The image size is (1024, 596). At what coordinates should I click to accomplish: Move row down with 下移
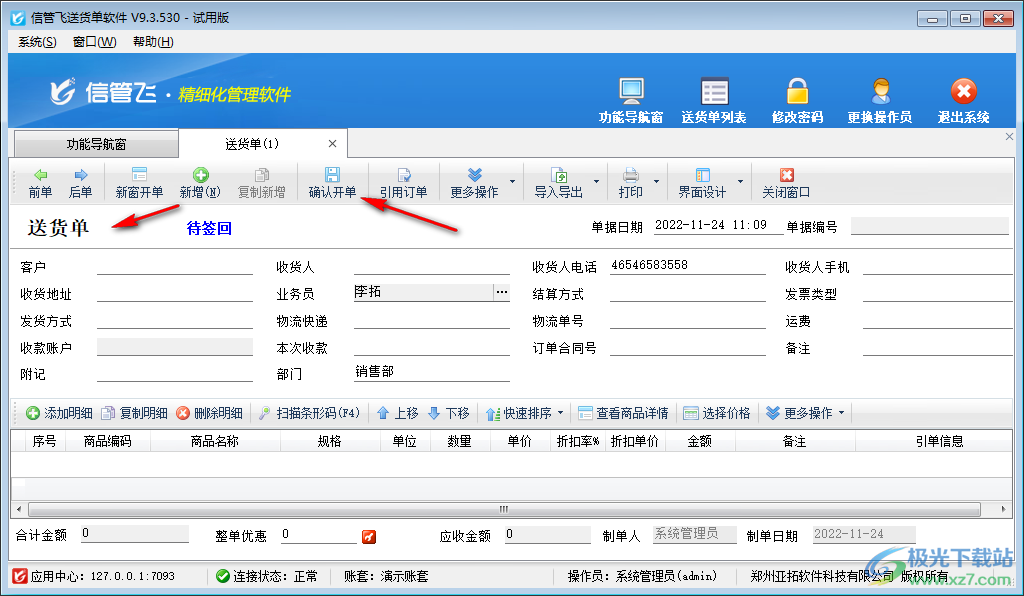tap(449, 413)
